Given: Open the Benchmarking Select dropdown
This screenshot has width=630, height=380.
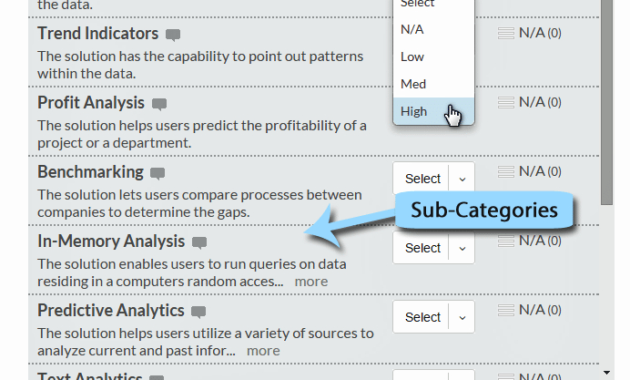Looking at the screenshot, I should (434, 178).
